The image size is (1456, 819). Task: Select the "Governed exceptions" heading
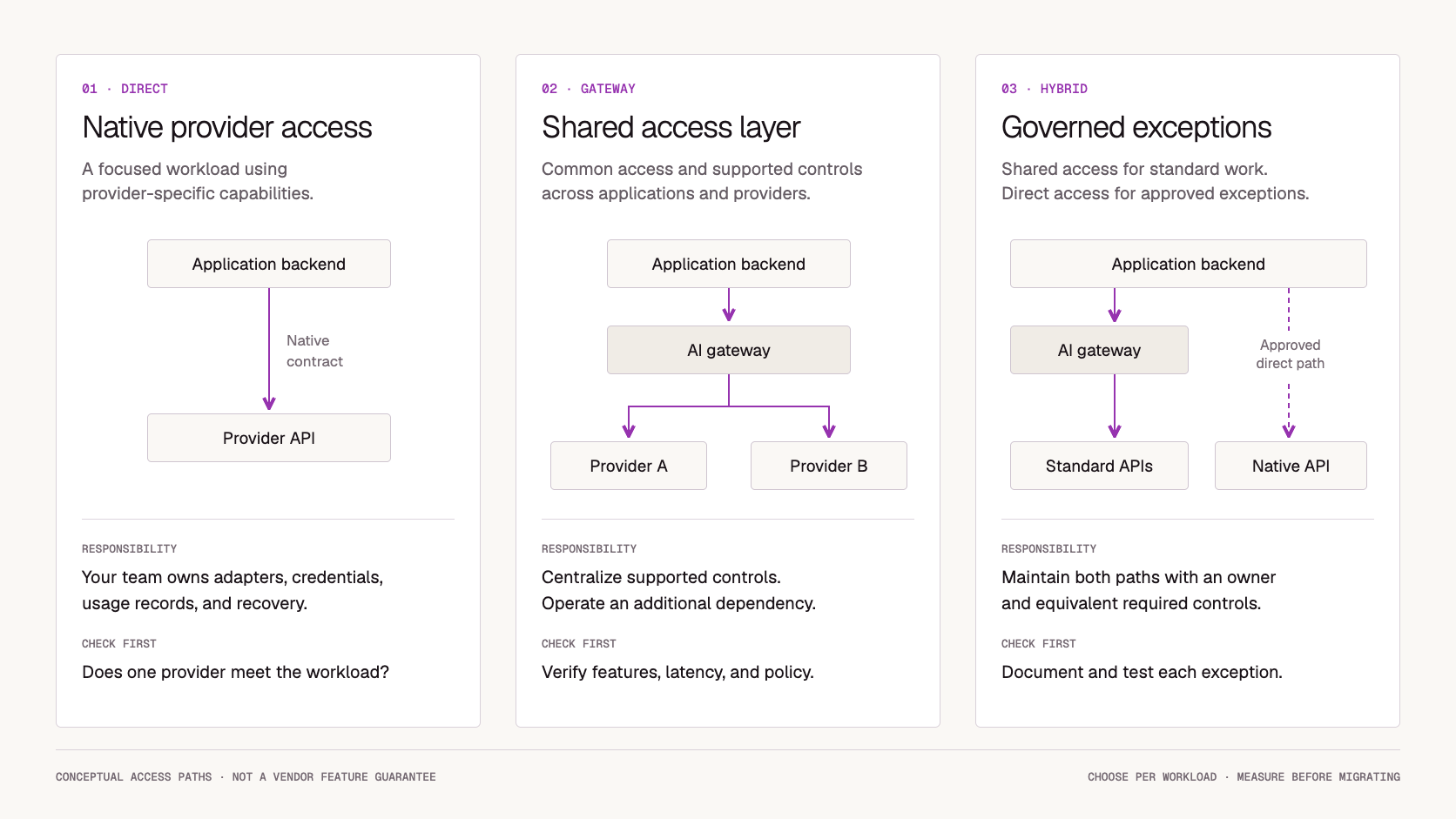click(1136, 127)
